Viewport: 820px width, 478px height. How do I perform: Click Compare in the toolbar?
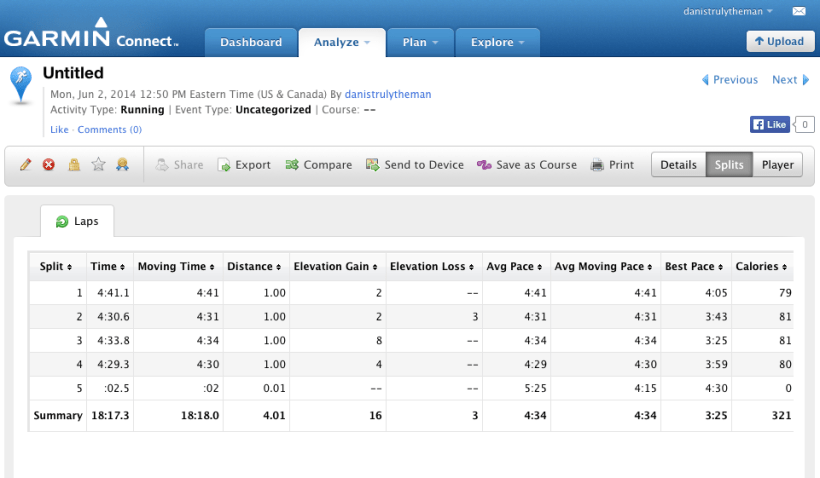[318, 165]
